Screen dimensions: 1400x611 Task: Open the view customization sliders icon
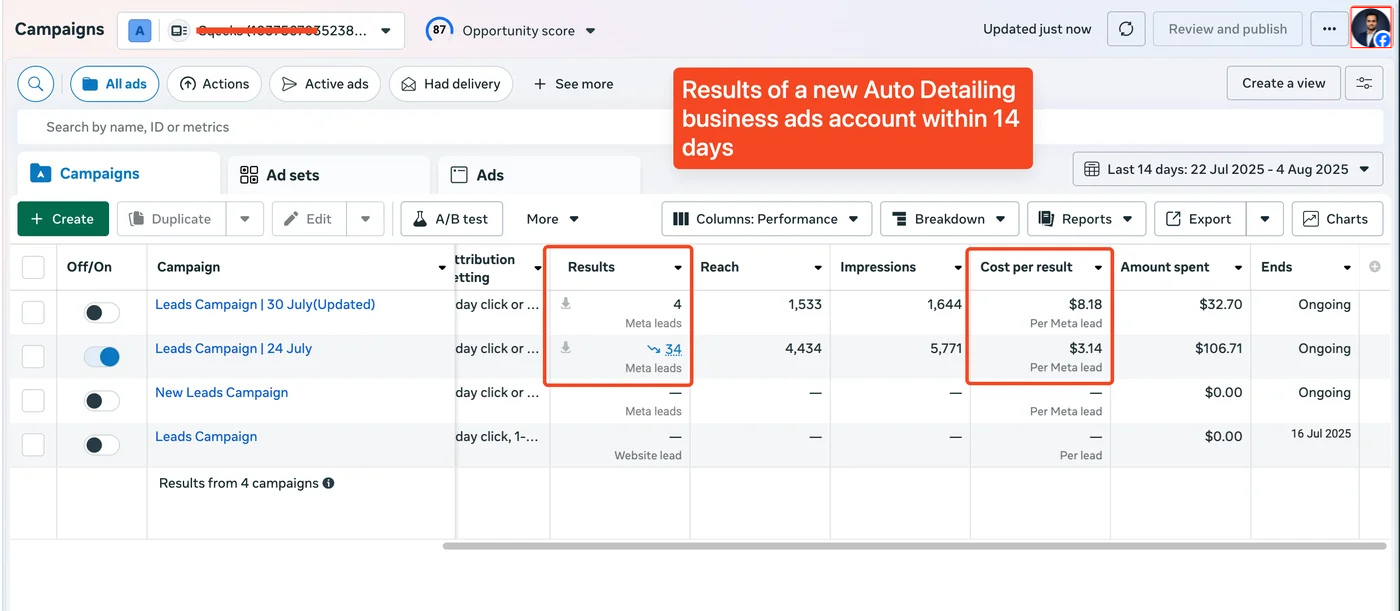(x=1364, y=83)
